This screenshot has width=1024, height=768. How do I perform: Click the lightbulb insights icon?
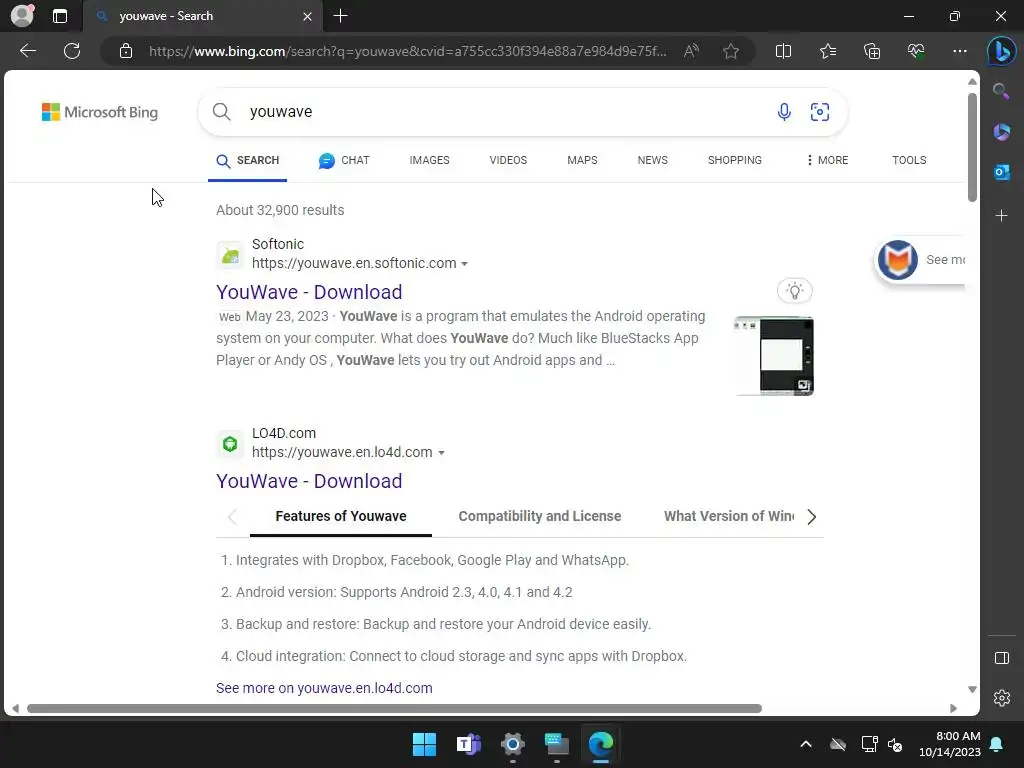pyautogui.click(x=795, y=291)
